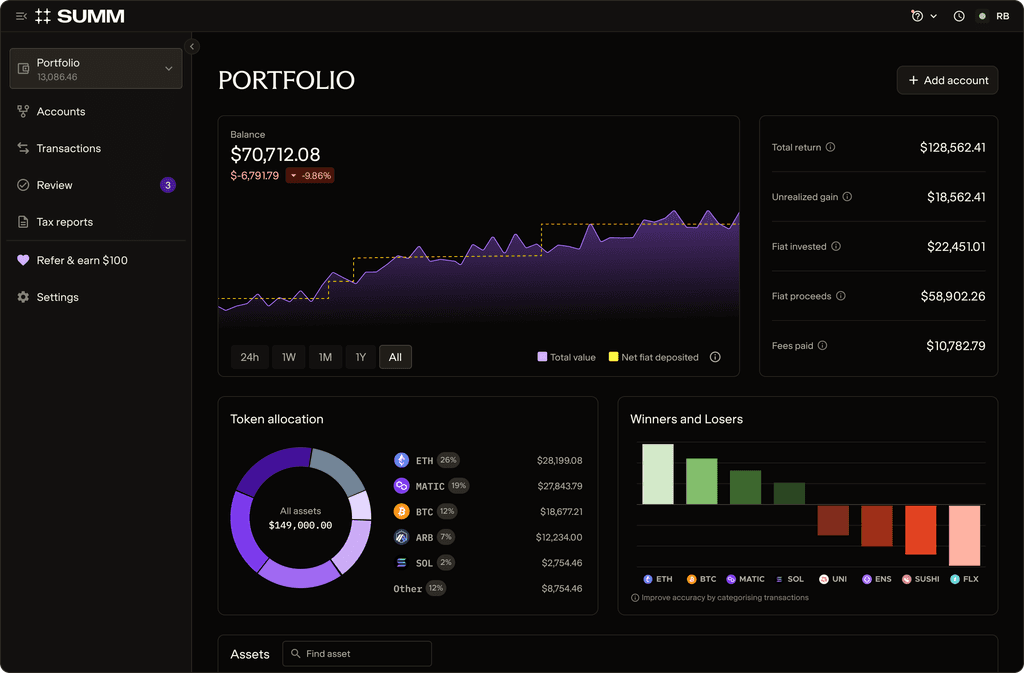Screen dimensions: 1024x673
Task: Collapse the sidebar with the chevron button
Action: coord(192,46)
